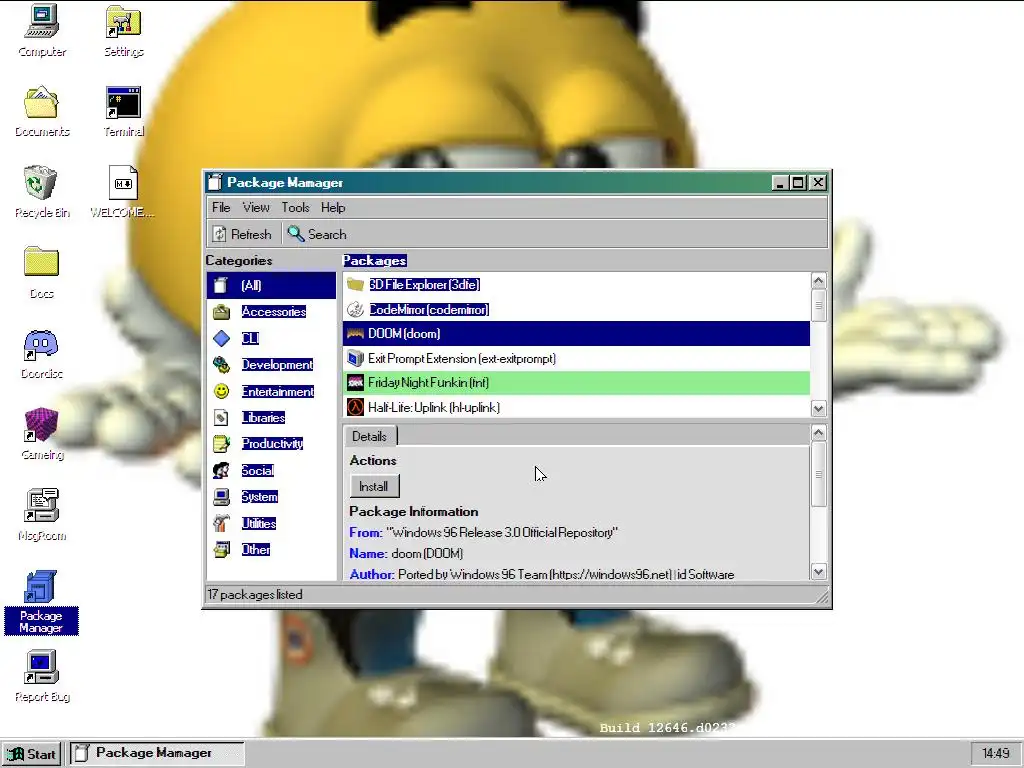Open the View menu

point(256,207)
